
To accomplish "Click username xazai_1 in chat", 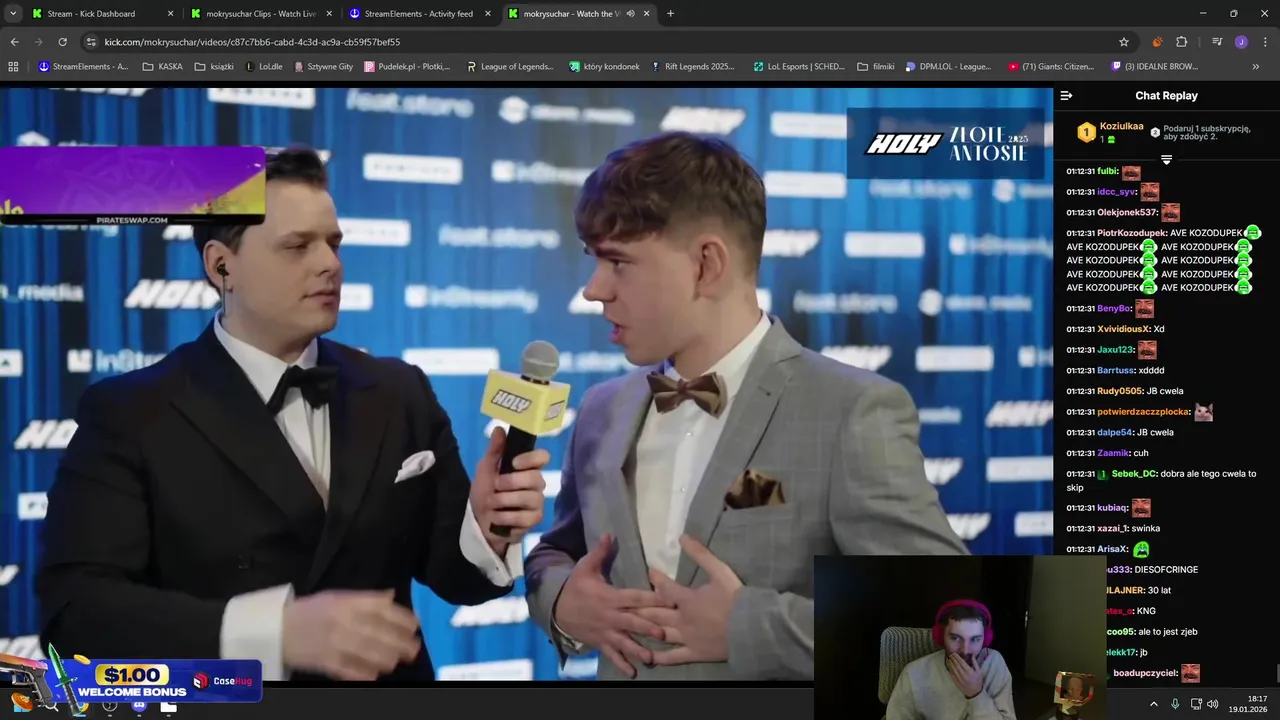I will pyautogui.click(x=1112, y=529).
